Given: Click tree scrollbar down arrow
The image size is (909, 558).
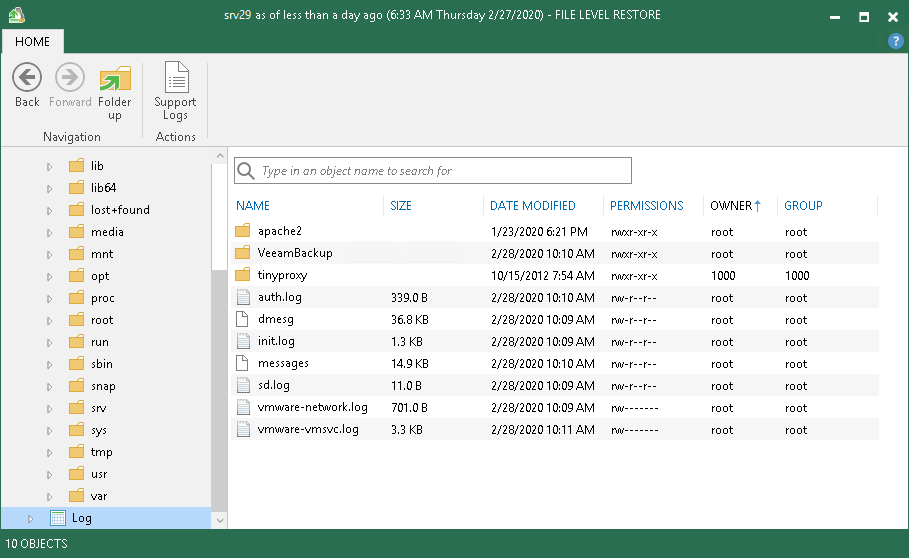Looking at the screenshot, I should [220, 520].
